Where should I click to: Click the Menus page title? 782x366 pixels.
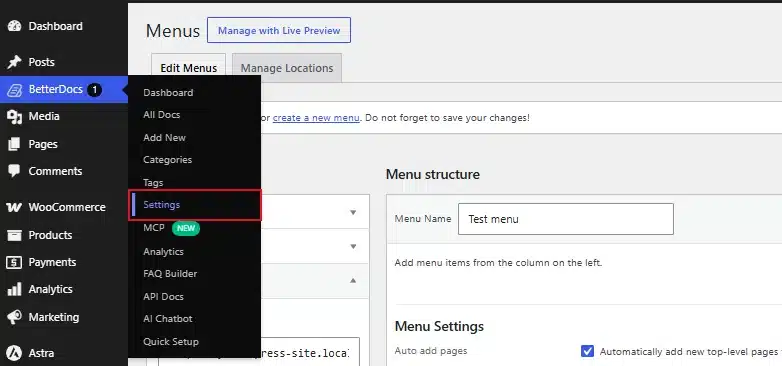pyautogui.click(x=173, y=31)
